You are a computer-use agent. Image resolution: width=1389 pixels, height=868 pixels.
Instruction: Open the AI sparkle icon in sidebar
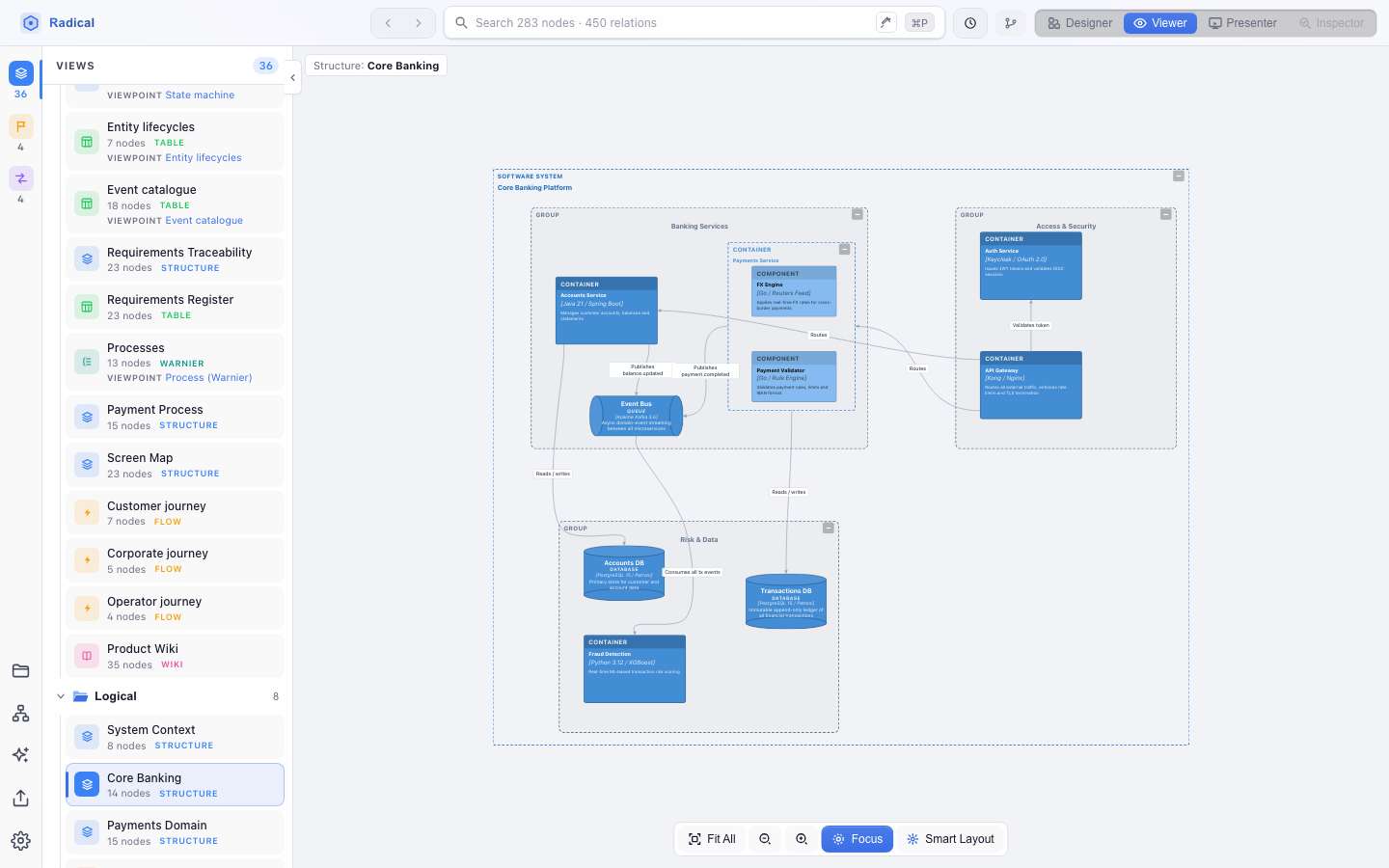click(x=20, y=755)
